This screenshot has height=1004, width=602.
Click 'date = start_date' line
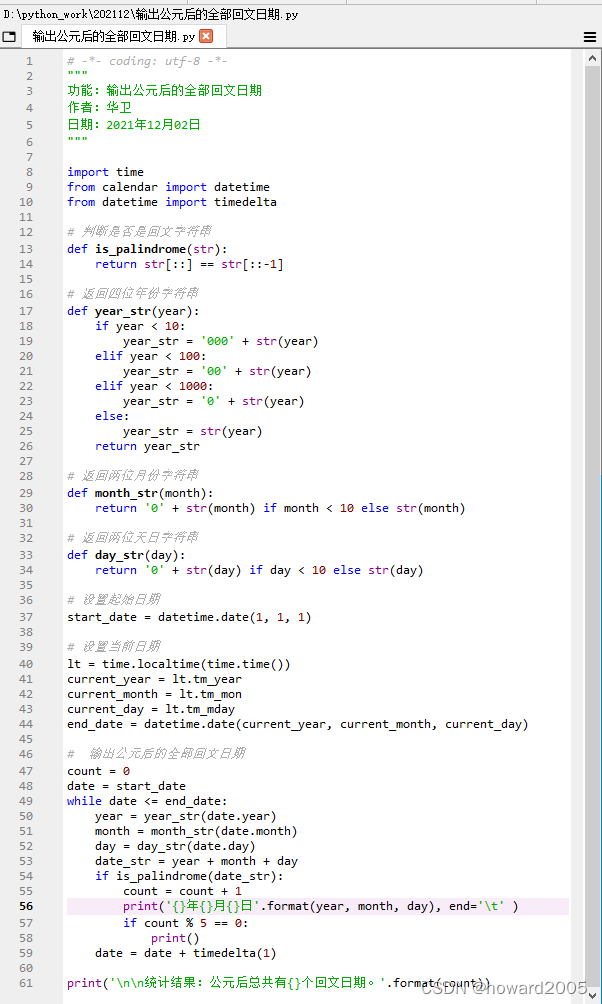pos(126,786)
